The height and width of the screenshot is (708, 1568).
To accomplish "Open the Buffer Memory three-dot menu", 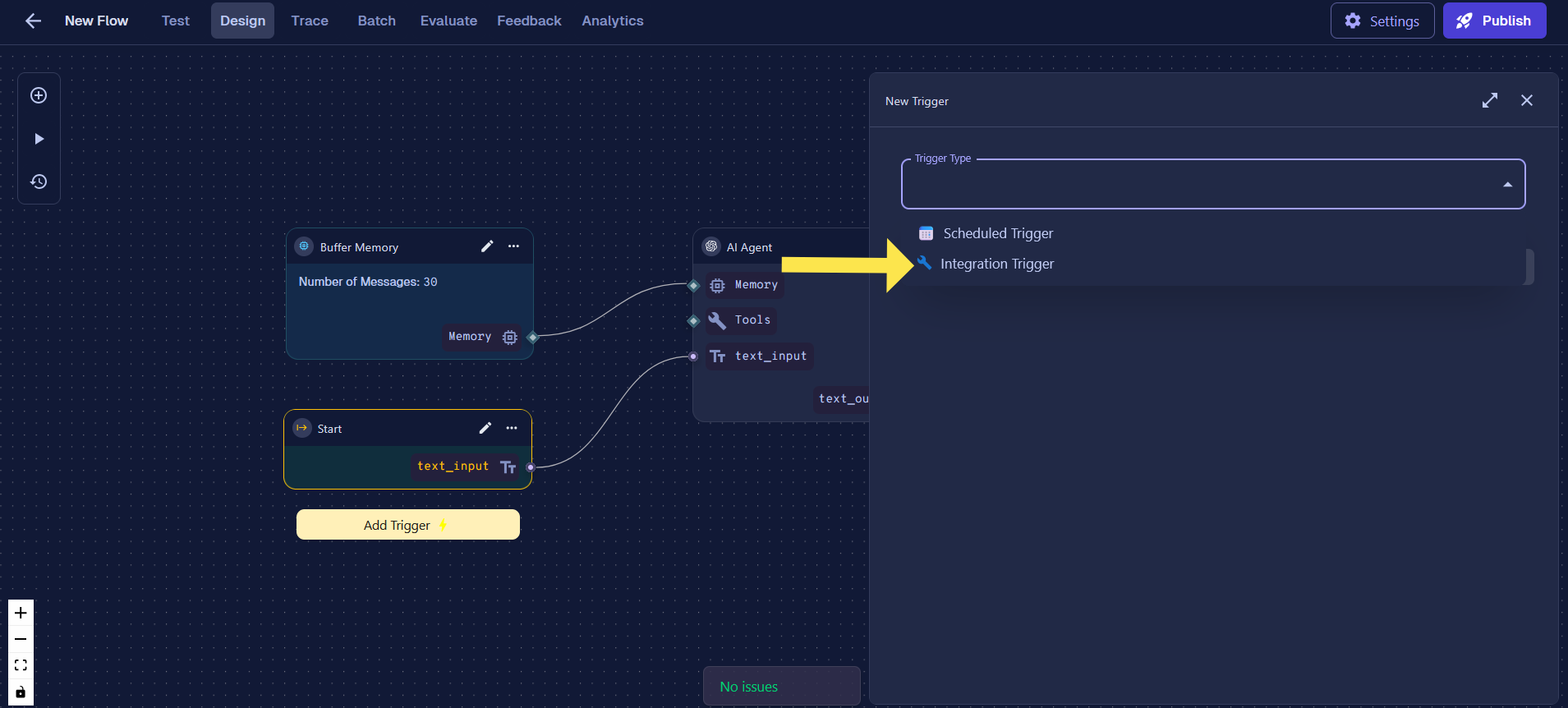I will tap(513, 246).
